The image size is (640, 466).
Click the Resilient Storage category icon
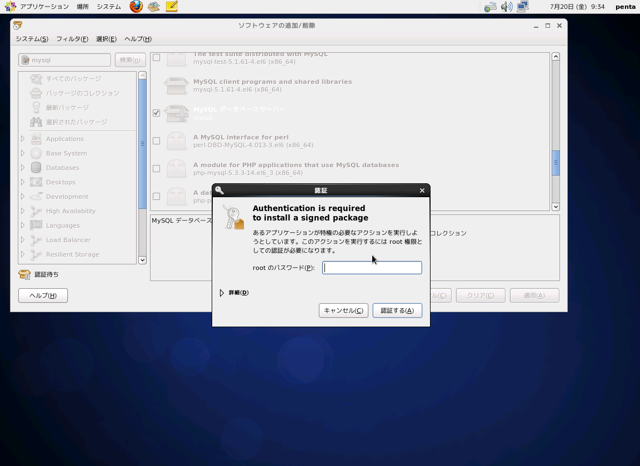point(36,254)
